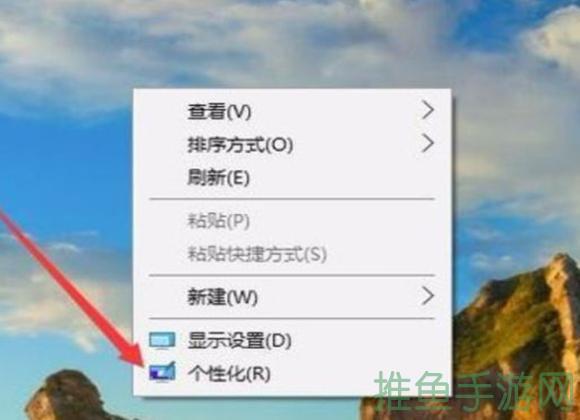Screen dimensions: 580x420
Task: Expand the 排序方式 submenu chevron
Action: coord(427,143)
